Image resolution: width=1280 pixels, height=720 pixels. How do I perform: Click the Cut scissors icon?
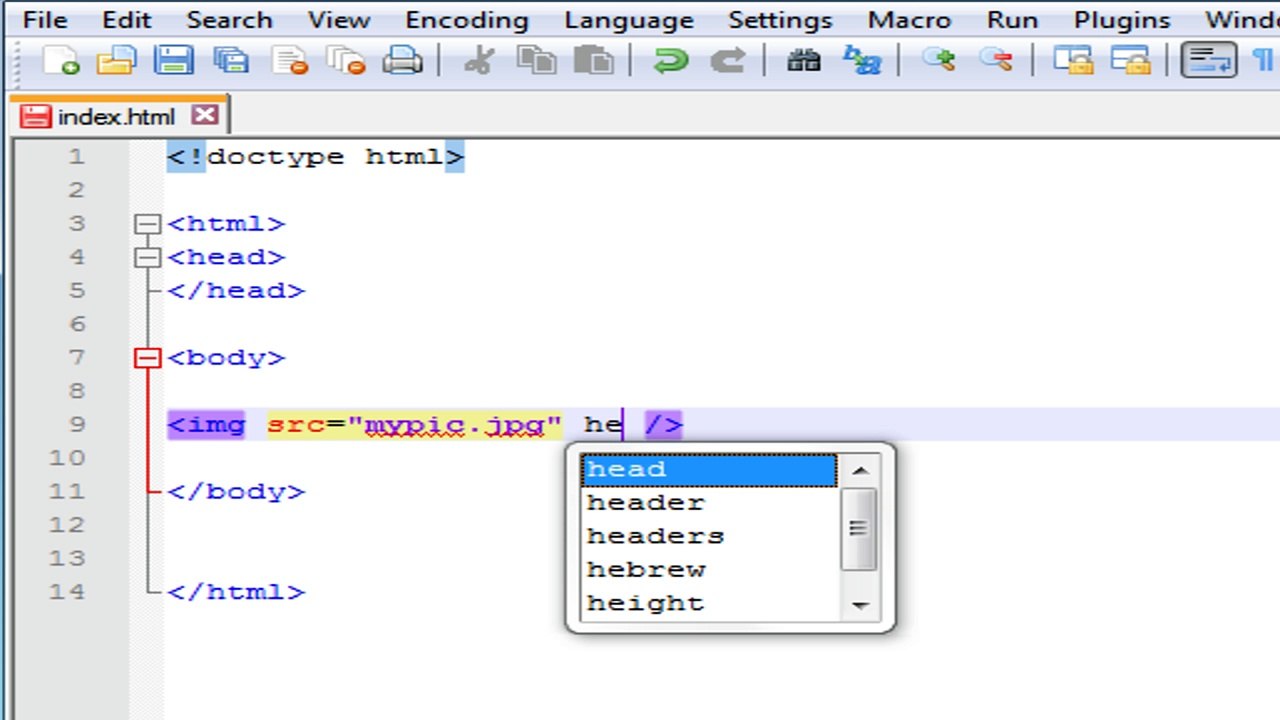tap(479, 61)
